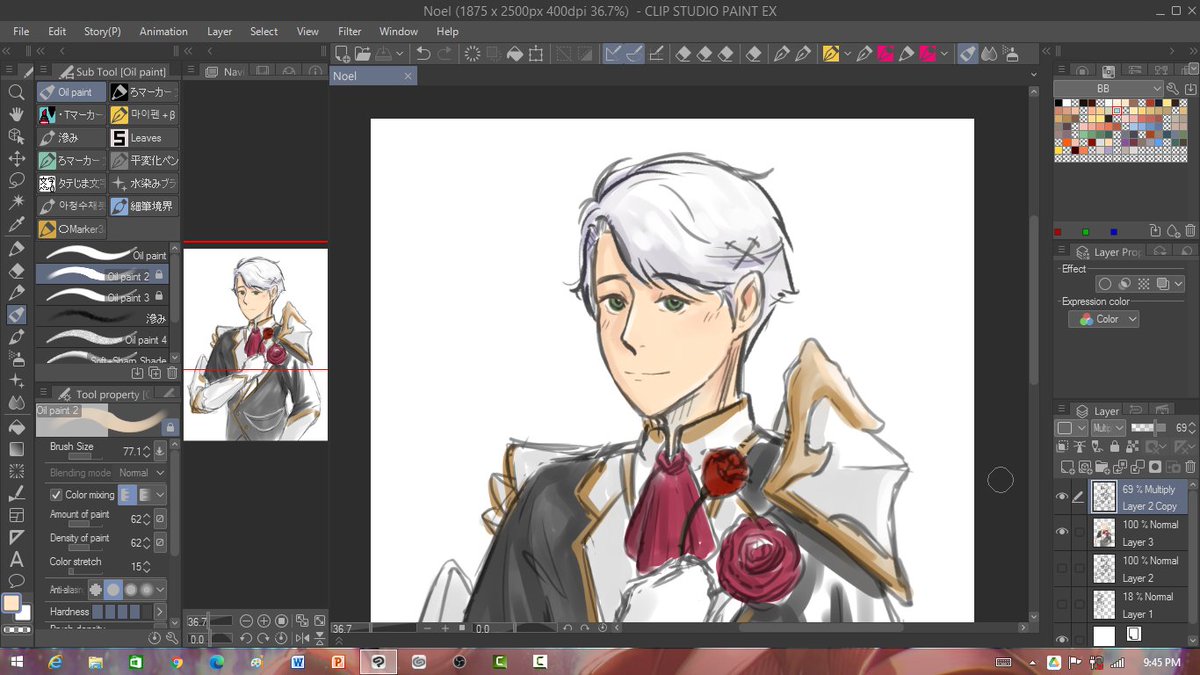Open Layer Effect options dropdown arrow
This screenshot has height=675, width=1200.
click(1179, 285)
